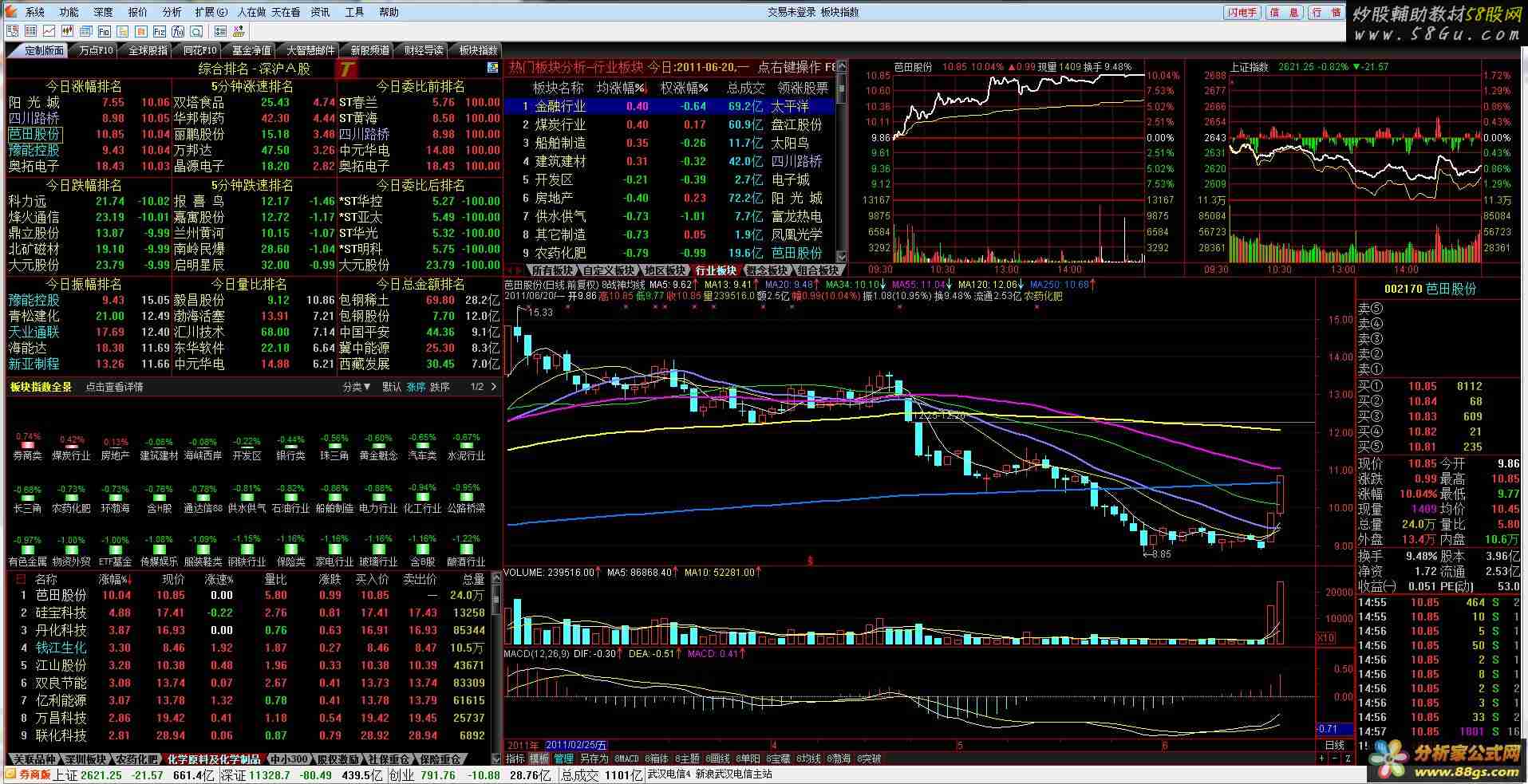Select the 硅宝科技 row in the stock list
1528x784 pixels.
pyautogui.click(x=249, y=613)
